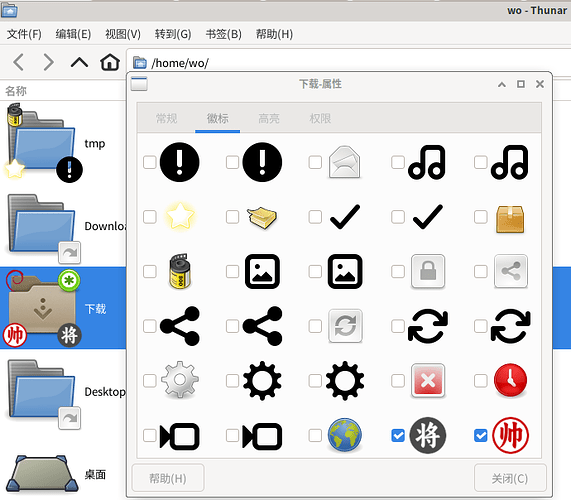This screenshot has height=500, width=571.
Task: Select the "tmp" folder name
Action: point(95,143)
